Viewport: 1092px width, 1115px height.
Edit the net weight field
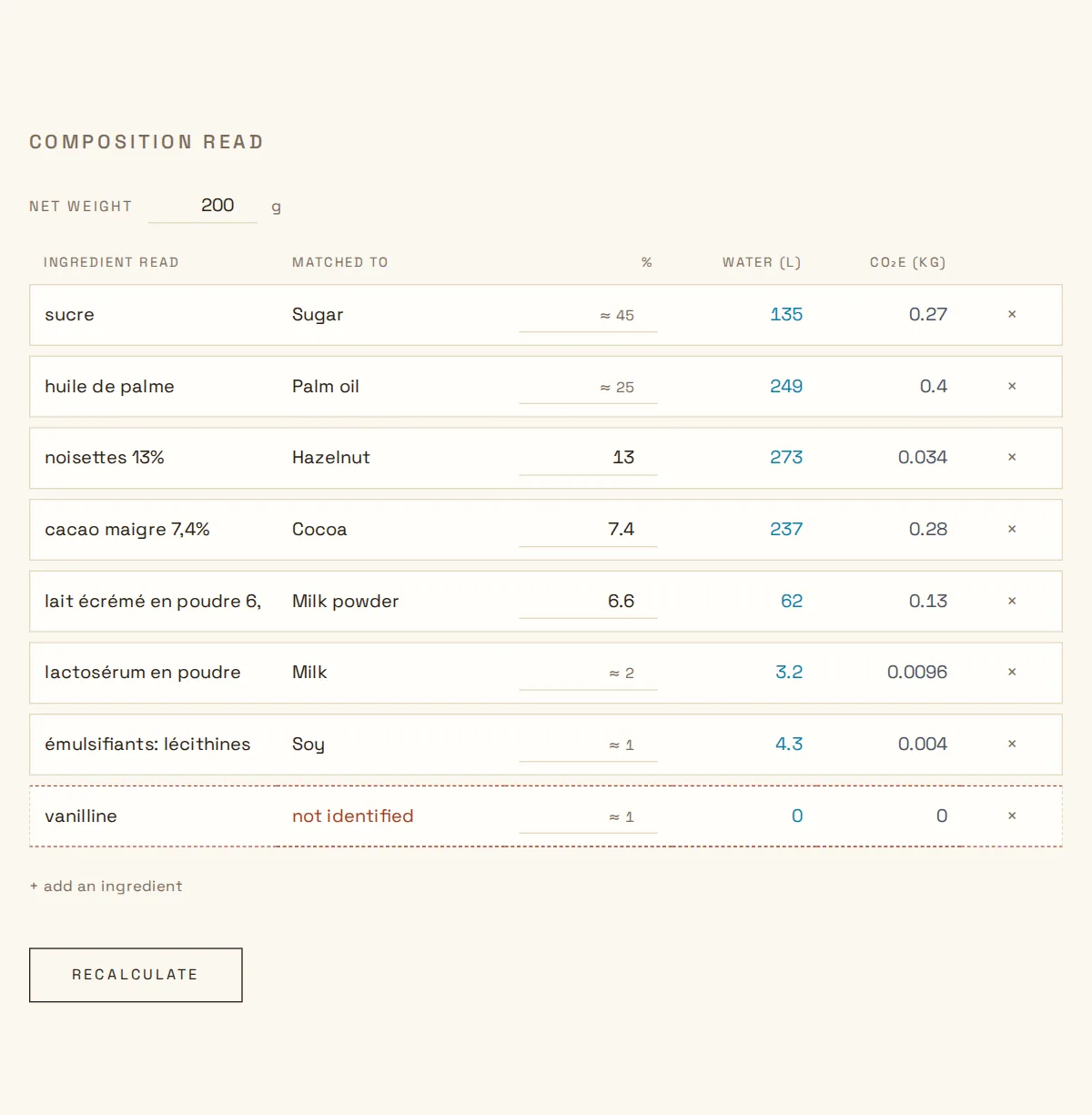click(203, 206)
